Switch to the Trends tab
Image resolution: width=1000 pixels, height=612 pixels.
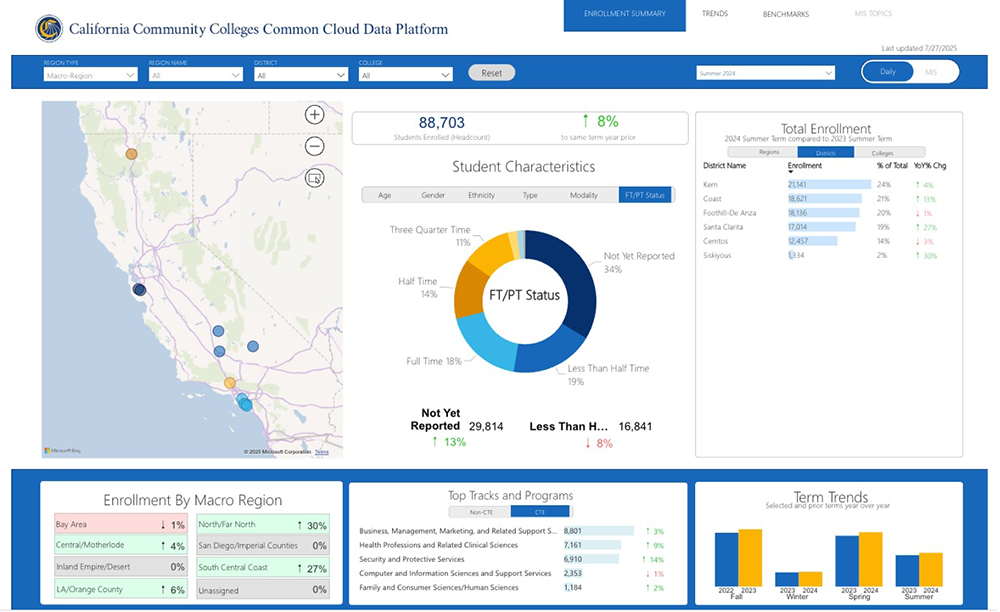[714, 14]
